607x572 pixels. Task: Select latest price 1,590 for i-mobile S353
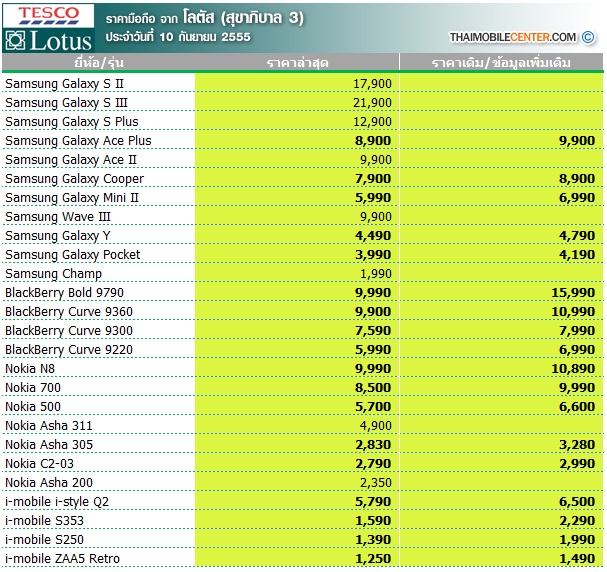pyautogui.click(x=373, y=520)
